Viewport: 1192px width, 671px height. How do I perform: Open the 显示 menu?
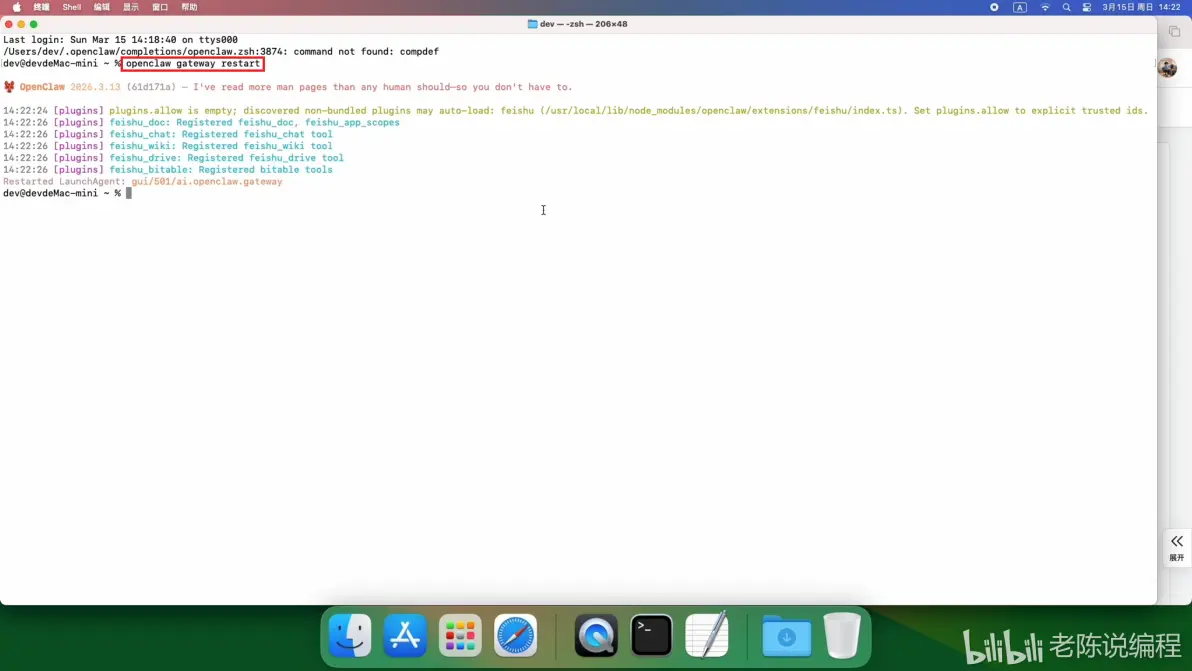point(131,7)
